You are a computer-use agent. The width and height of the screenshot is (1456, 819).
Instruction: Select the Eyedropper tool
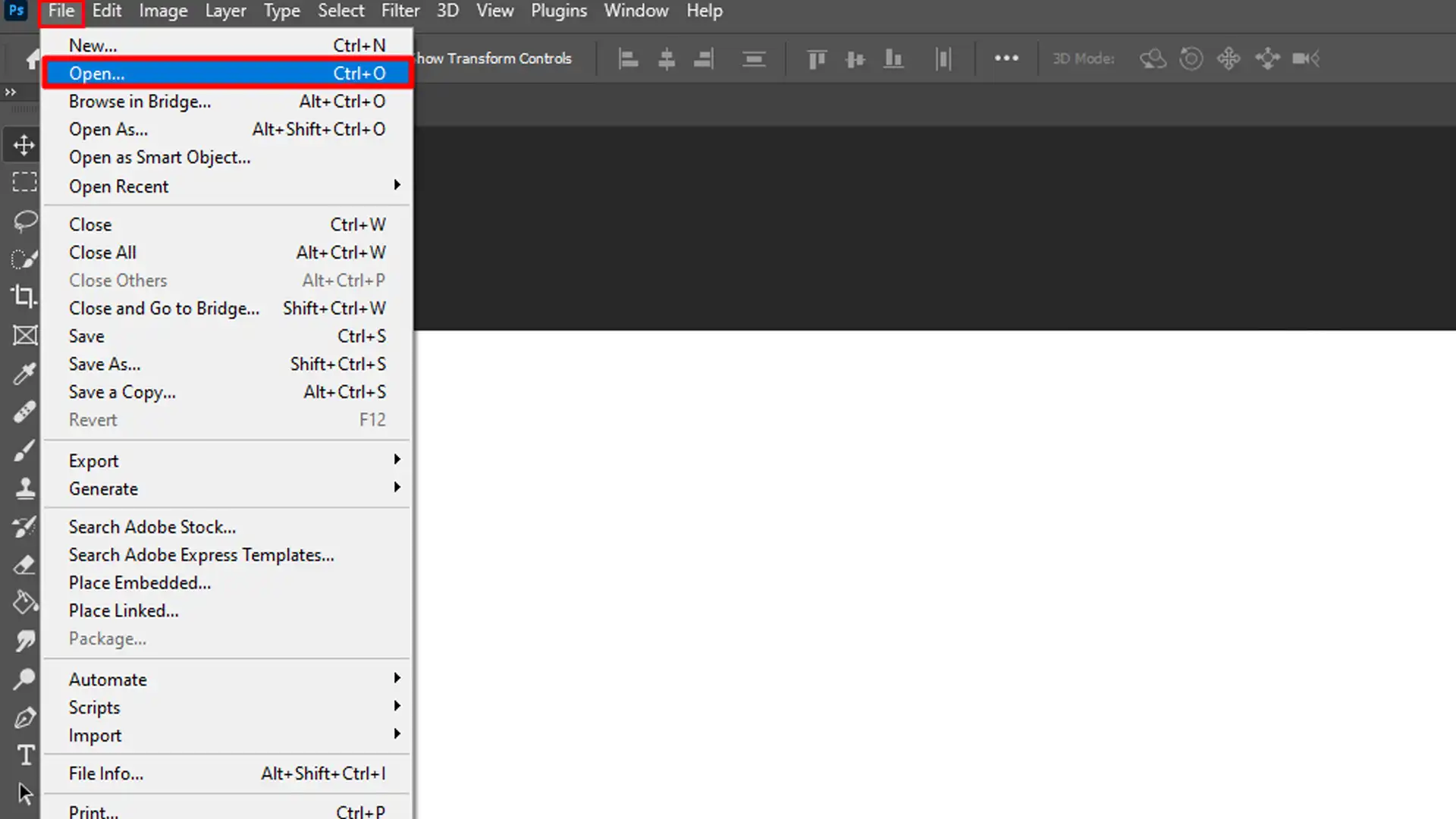(24, 373)
